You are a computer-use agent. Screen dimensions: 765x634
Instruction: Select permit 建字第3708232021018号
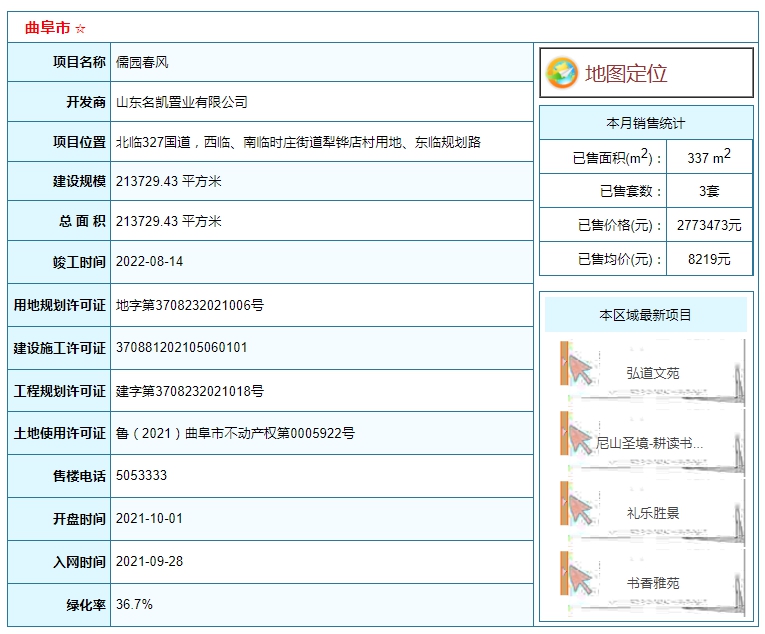pyautogui.click(x=190, y=391)
